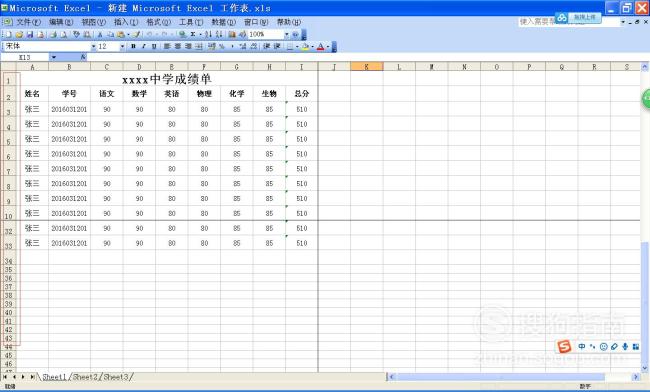Click the Cut scissors icon
650x392 pixels.
point(100,34)
